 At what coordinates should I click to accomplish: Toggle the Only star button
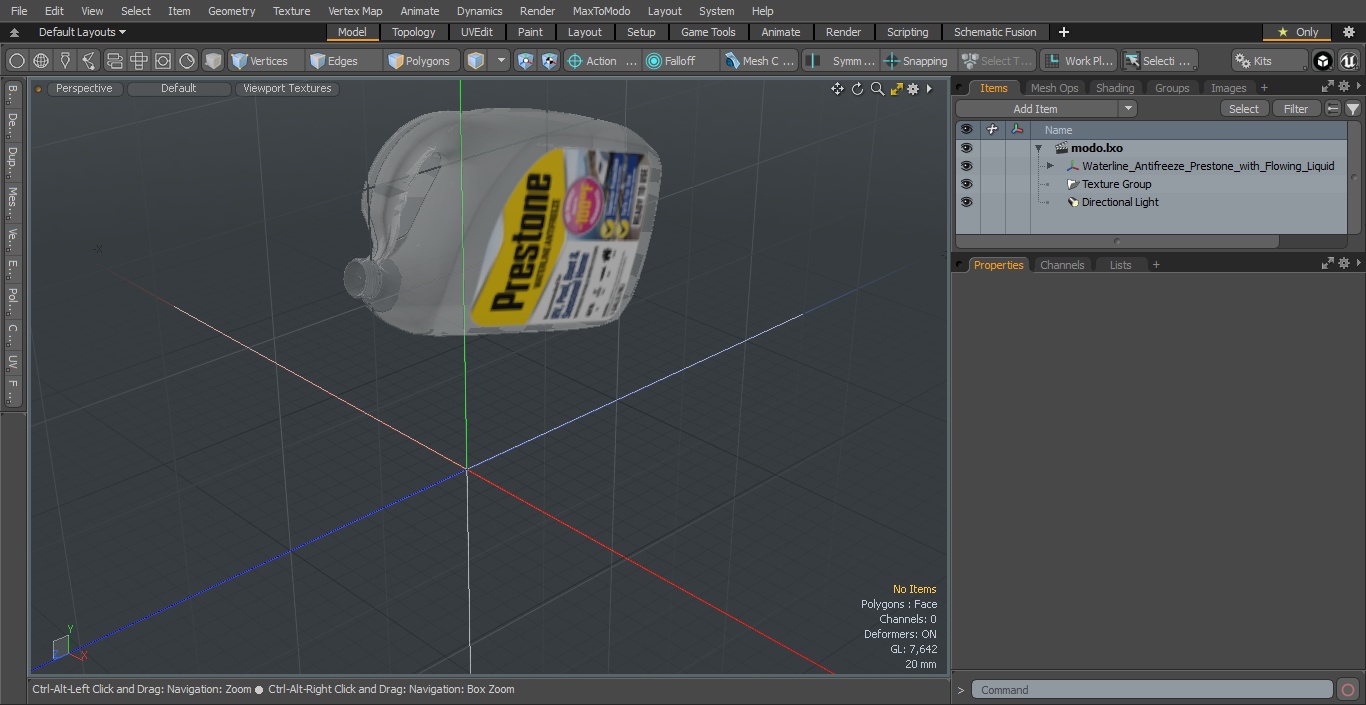(1297, 32)
